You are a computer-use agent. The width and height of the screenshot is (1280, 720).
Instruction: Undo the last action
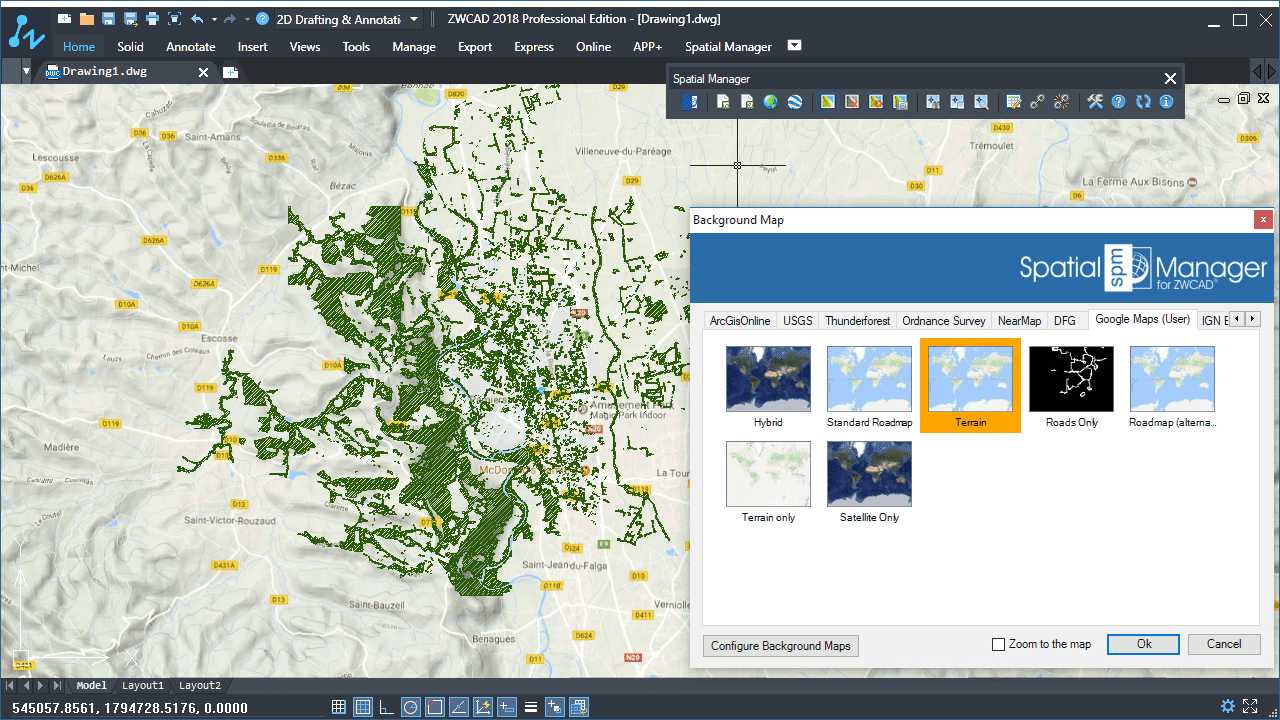click(x=197, y=18)
